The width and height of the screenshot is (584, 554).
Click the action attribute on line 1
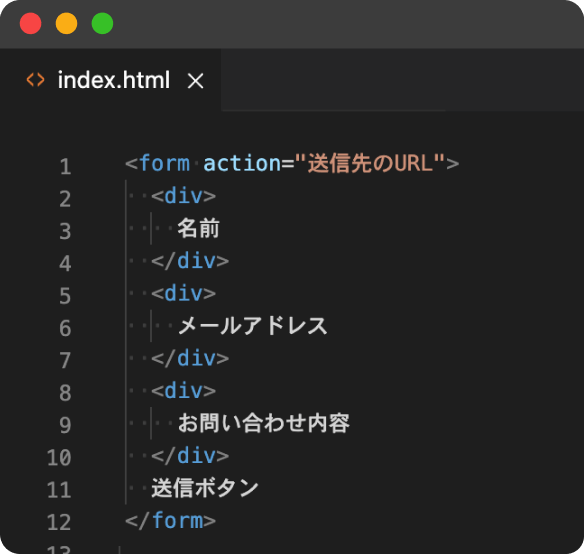242,163
